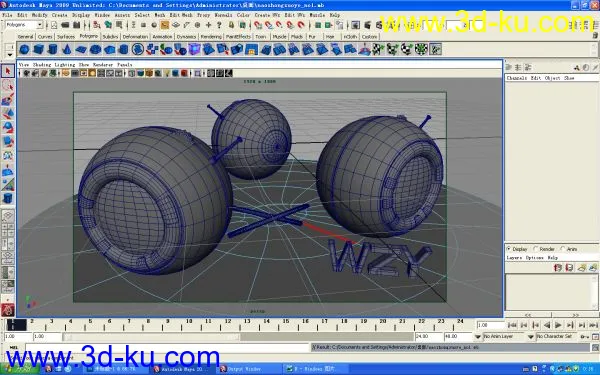The width and height of the screenshot is (600, 375).
Task: Create a polygon torus from the shelf
Action: click(x=95, y=50)
